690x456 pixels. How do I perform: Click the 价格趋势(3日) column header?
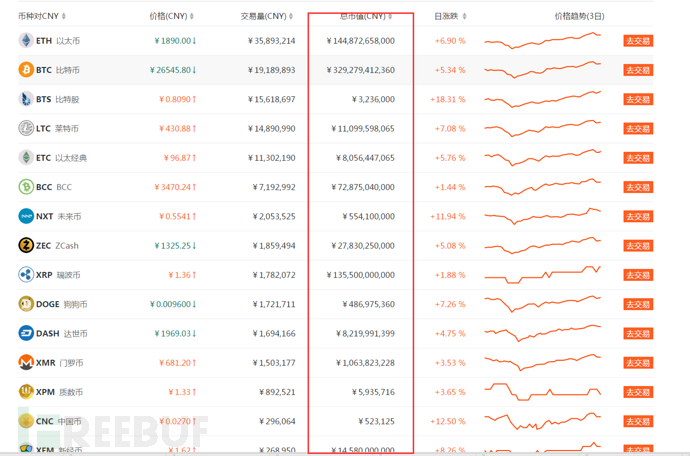(579, 16)
